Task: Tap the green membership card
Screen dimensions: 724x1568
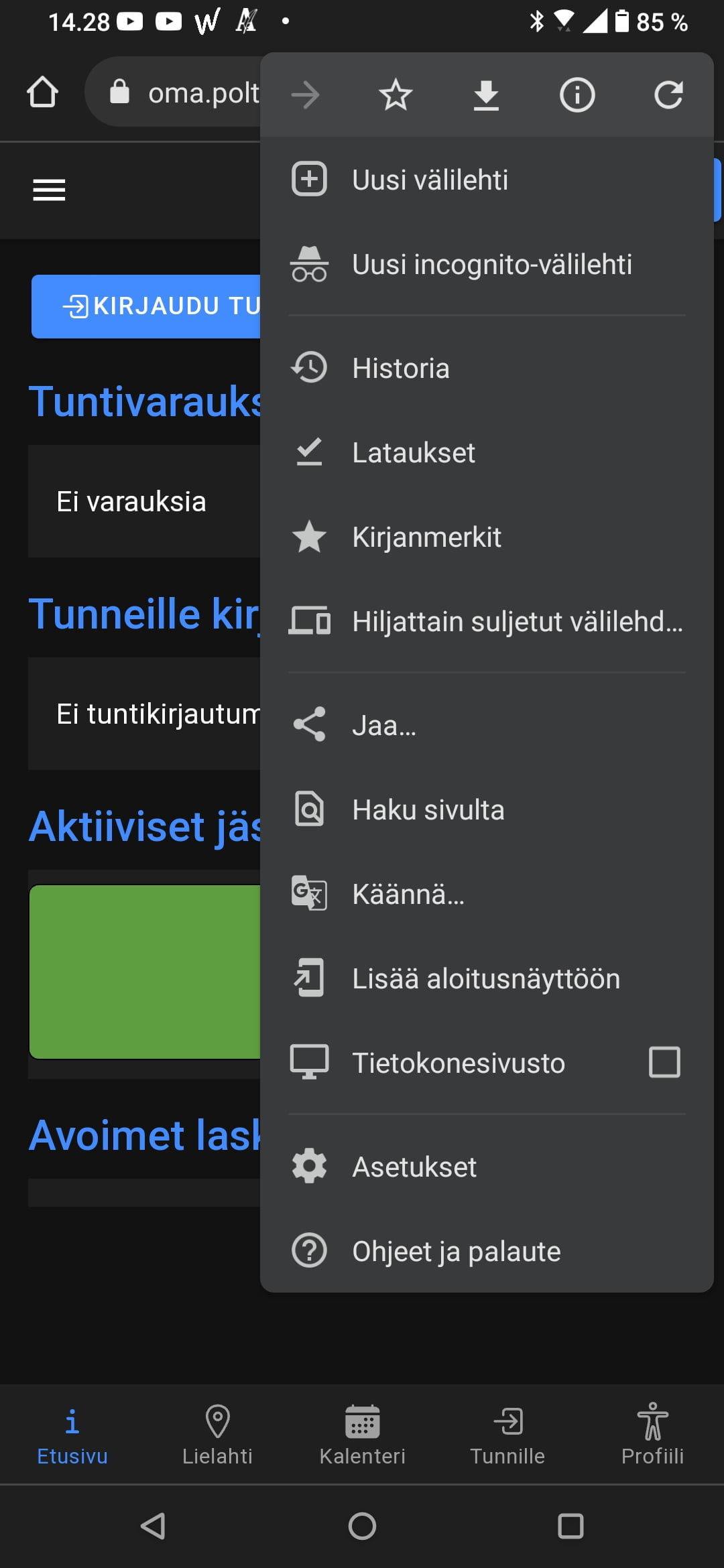Action: coord(145,972)
